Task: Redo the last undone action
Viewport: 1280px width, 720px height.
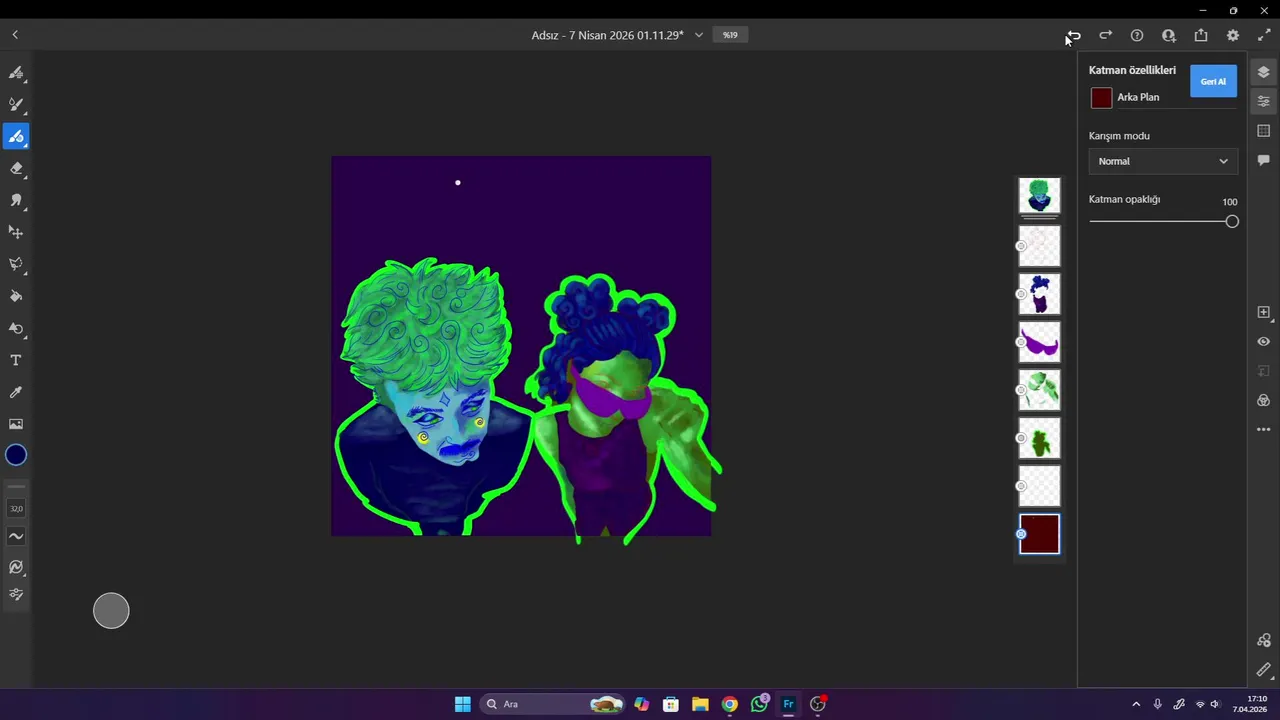Action: pyautogui.click(x=1105, y=35)
